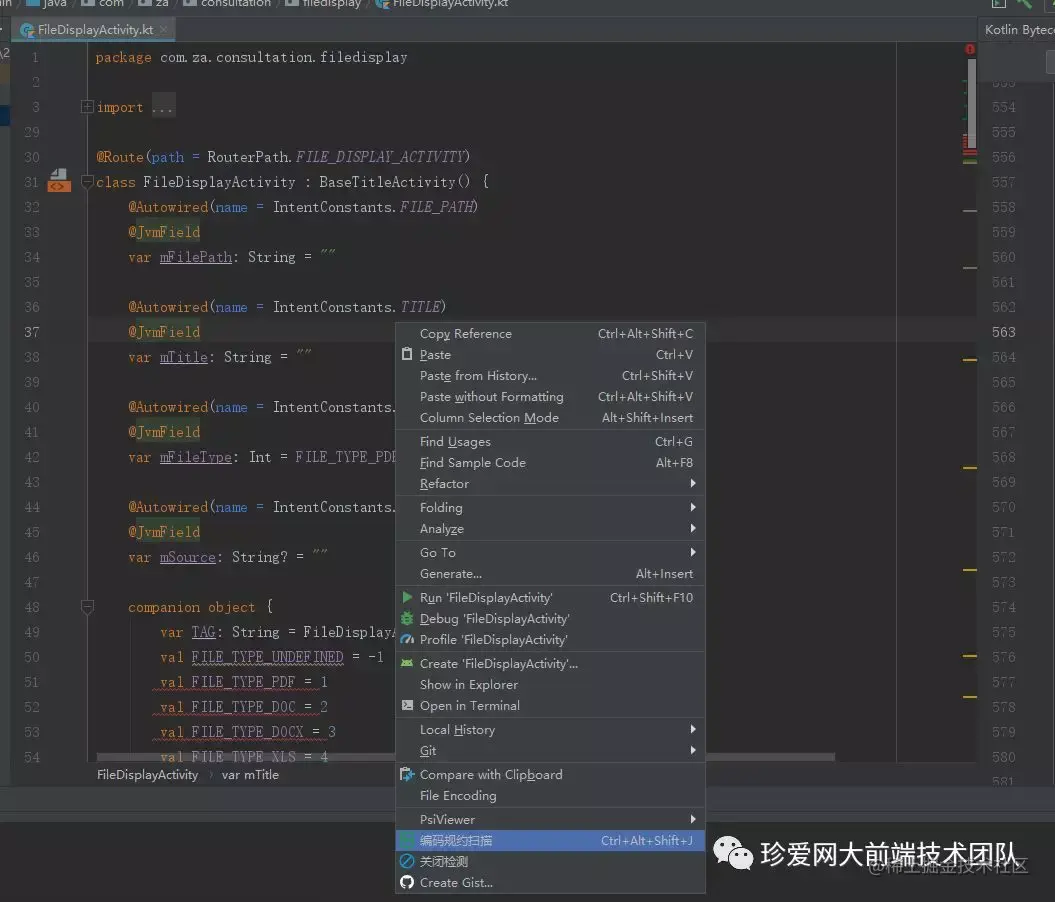Viewport: 1055px width, 902px height.
Task: Click the red error indicator atop the scrollbar
Action: pos(970,49)
